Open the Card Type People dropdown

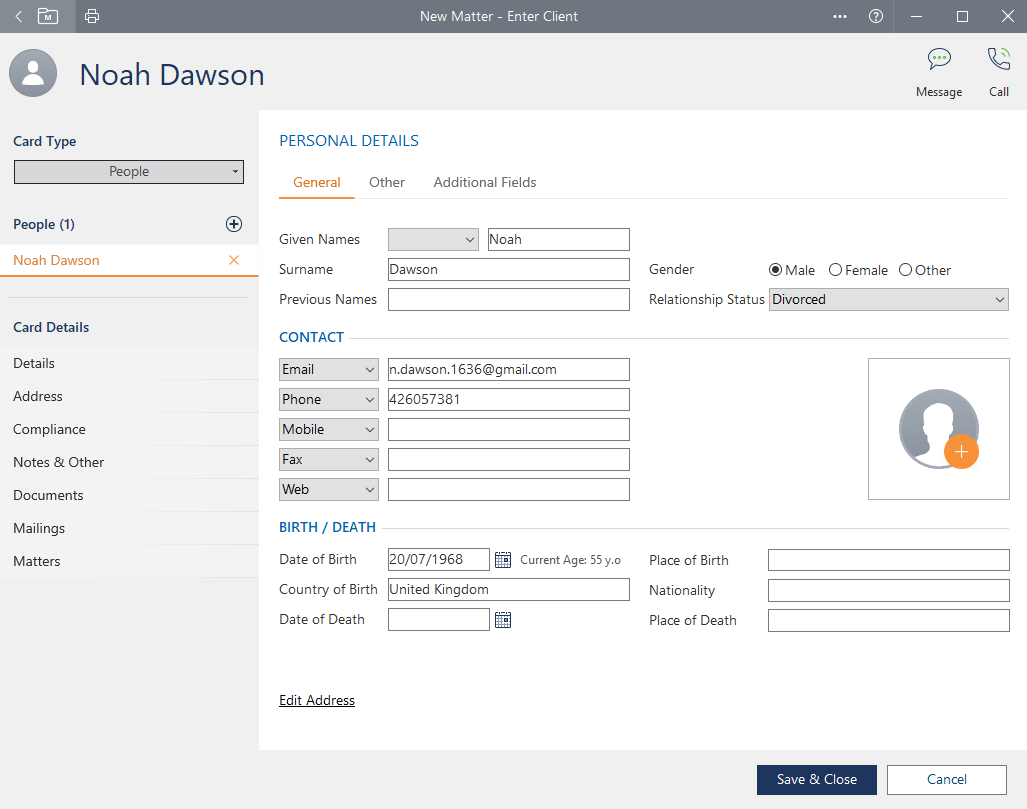128,172
